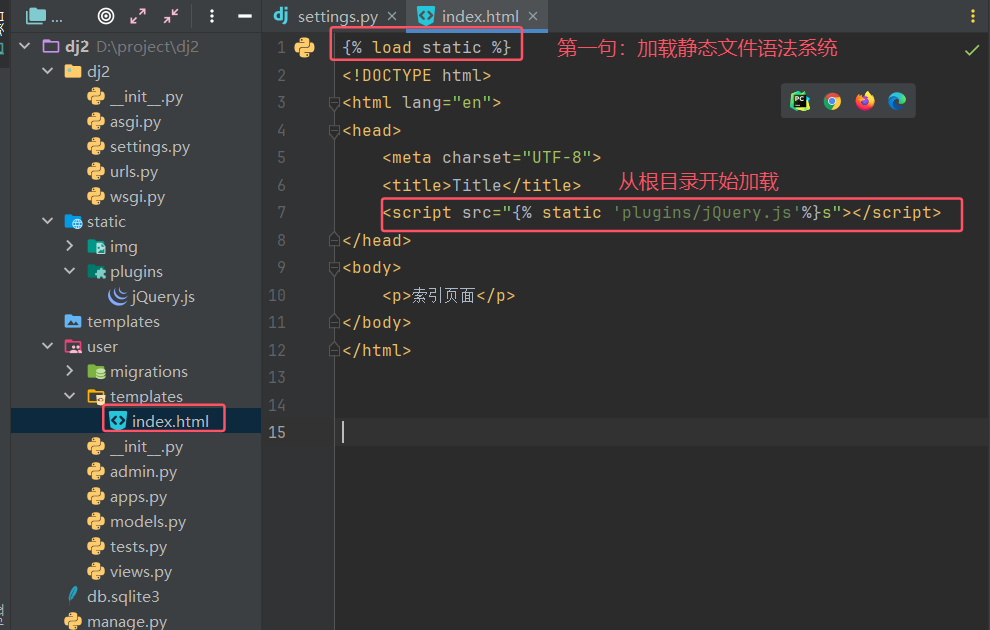This screenshot has height=630, width=990.
Task: Select the root templates folder
Action: (123, 321)
